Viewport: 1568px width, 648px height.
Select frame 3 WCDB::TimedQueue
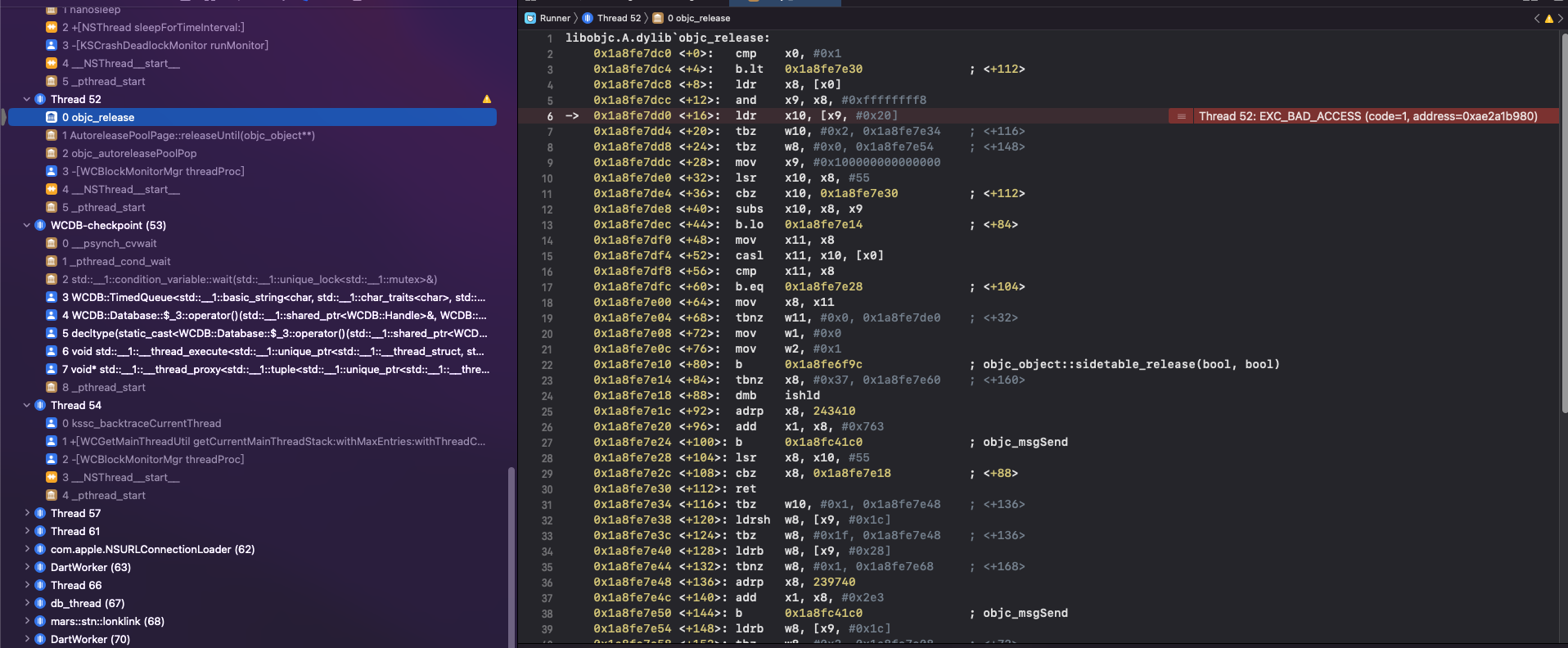[x=274, y=297]
